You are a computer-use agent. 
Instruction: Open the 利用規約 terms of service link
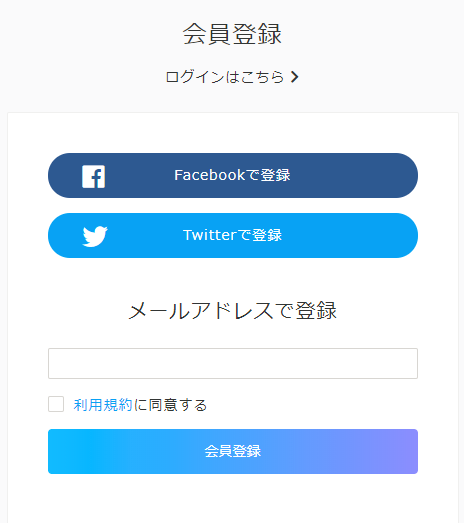click(x=103, y=405)
